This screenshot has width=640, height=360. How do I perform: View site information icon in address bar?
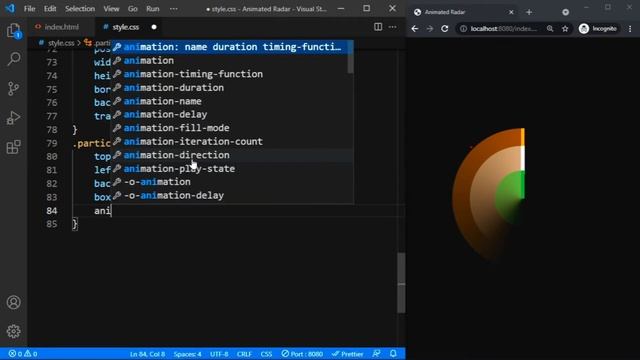point(463,29)
